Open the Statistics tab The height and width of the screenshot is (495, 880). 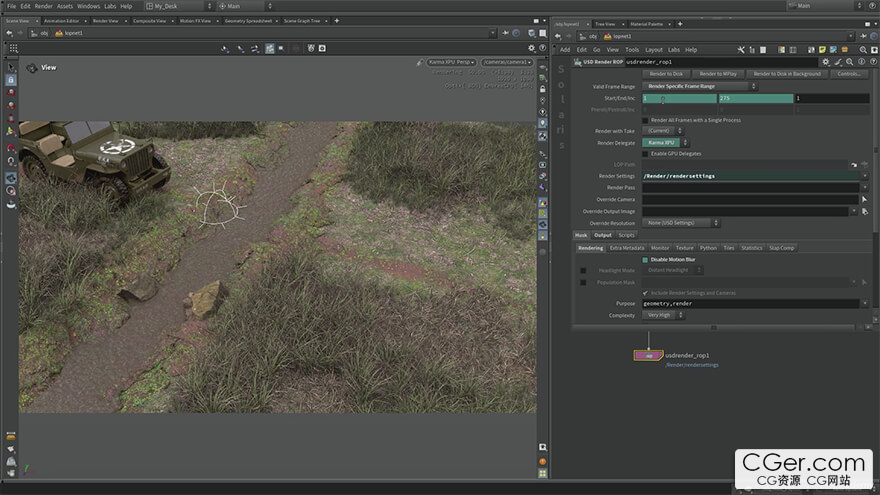[x=751, y=248]
